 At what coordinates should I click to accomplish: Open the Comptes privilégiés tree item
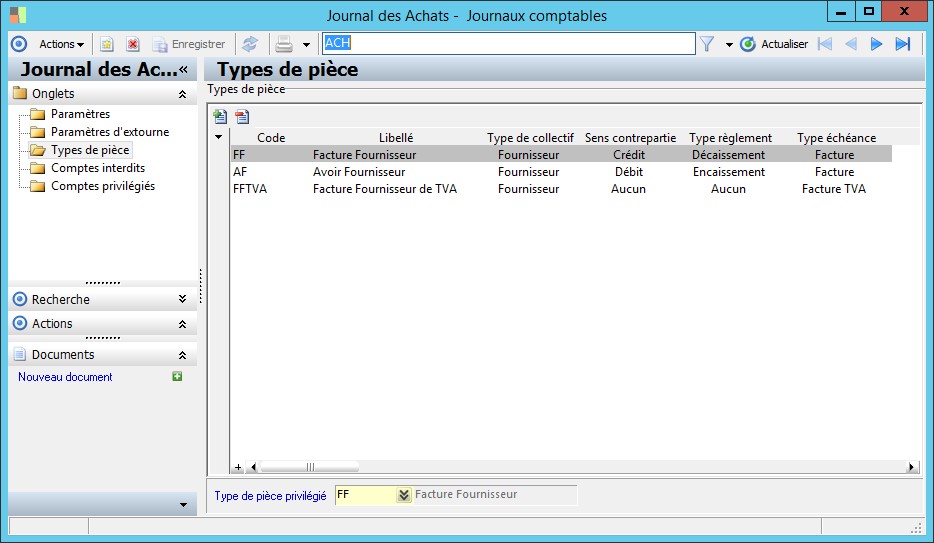pyautogui.click(x=102, y=186)
